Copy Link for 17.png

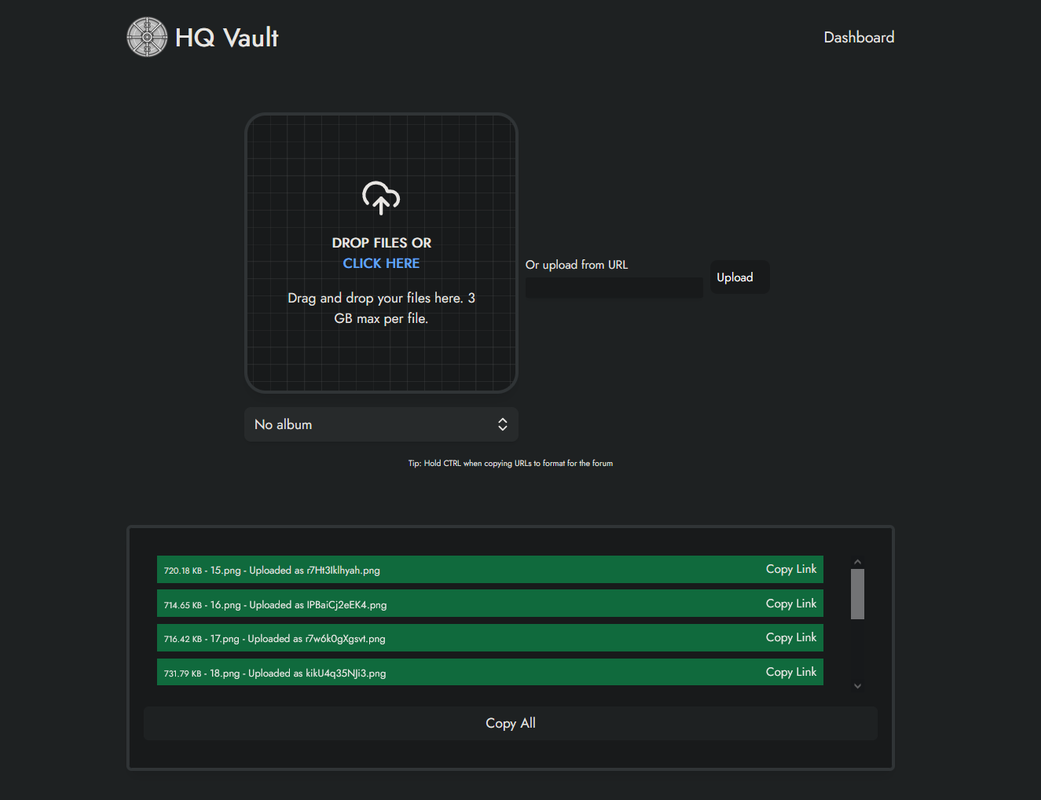[x=791, y=637]
